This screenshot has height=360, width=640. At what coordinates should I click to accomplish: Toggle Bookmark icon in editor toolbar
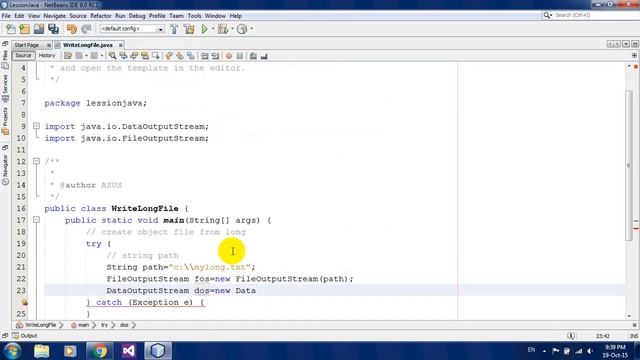[x=191, y=56]
